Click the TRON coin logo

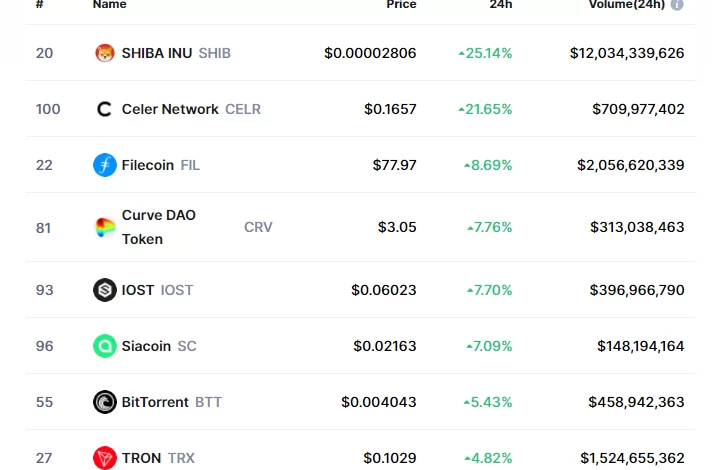[x=105, y=458]
